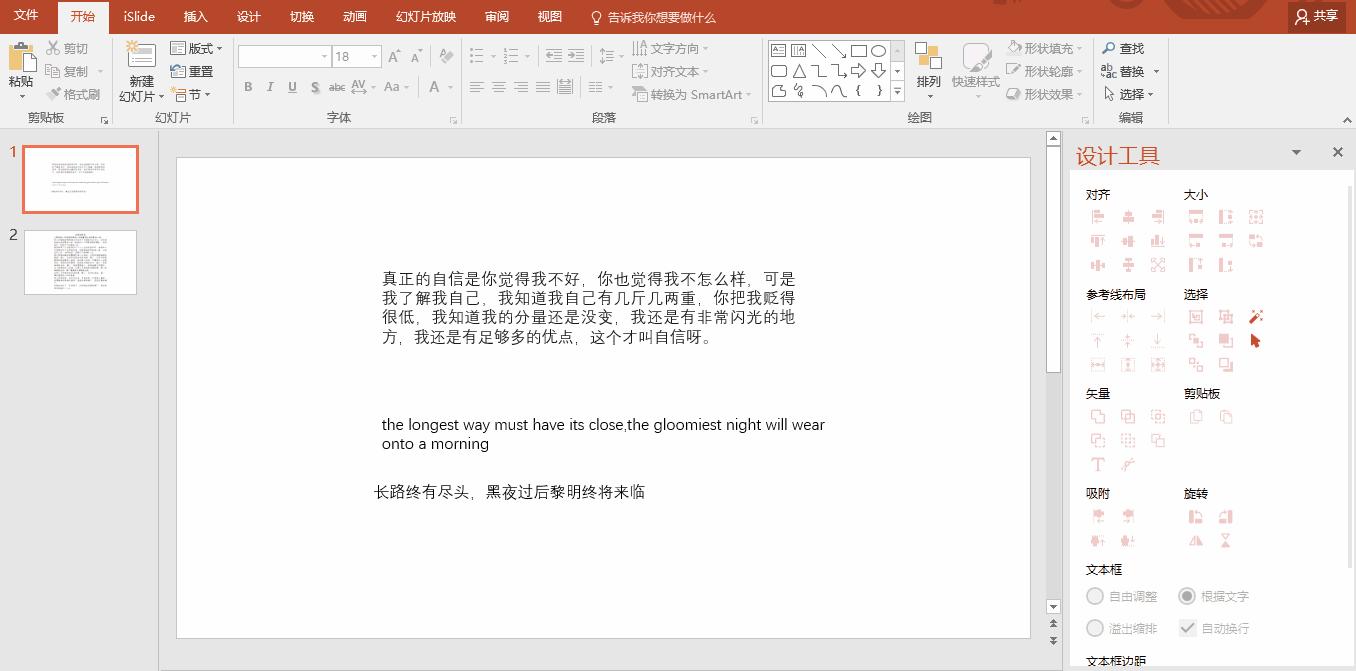This screenshot has width=1356, height=671.
Task: Select the oval shape in the gallery
Action: 878,50
